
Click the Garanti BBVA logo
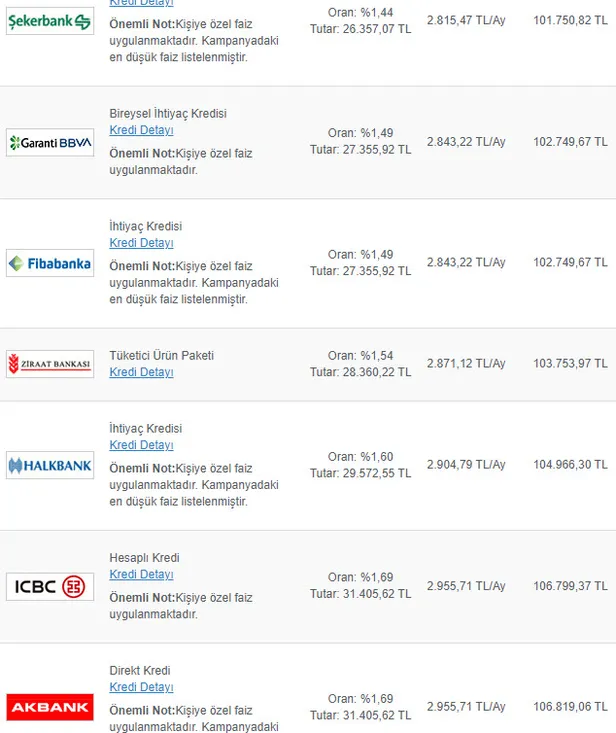coord(50,143)
